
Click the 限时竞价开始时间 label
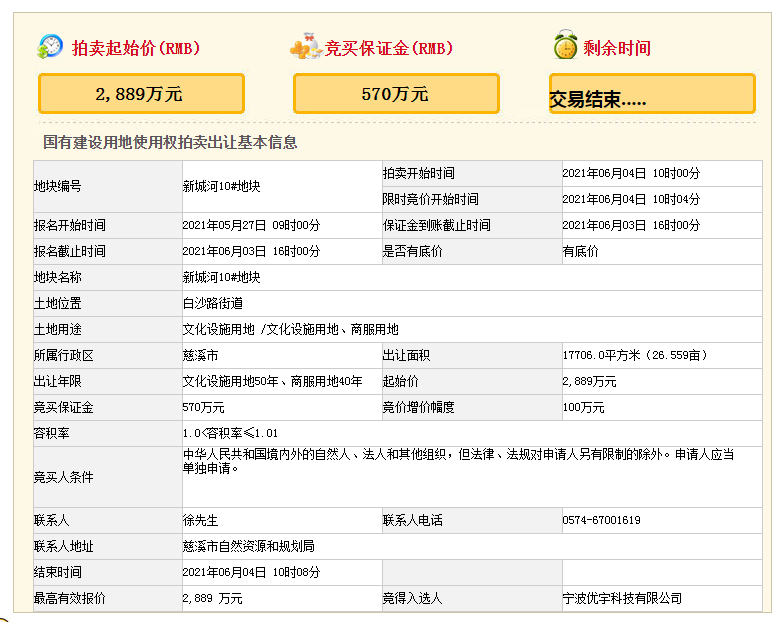(430, 199)
